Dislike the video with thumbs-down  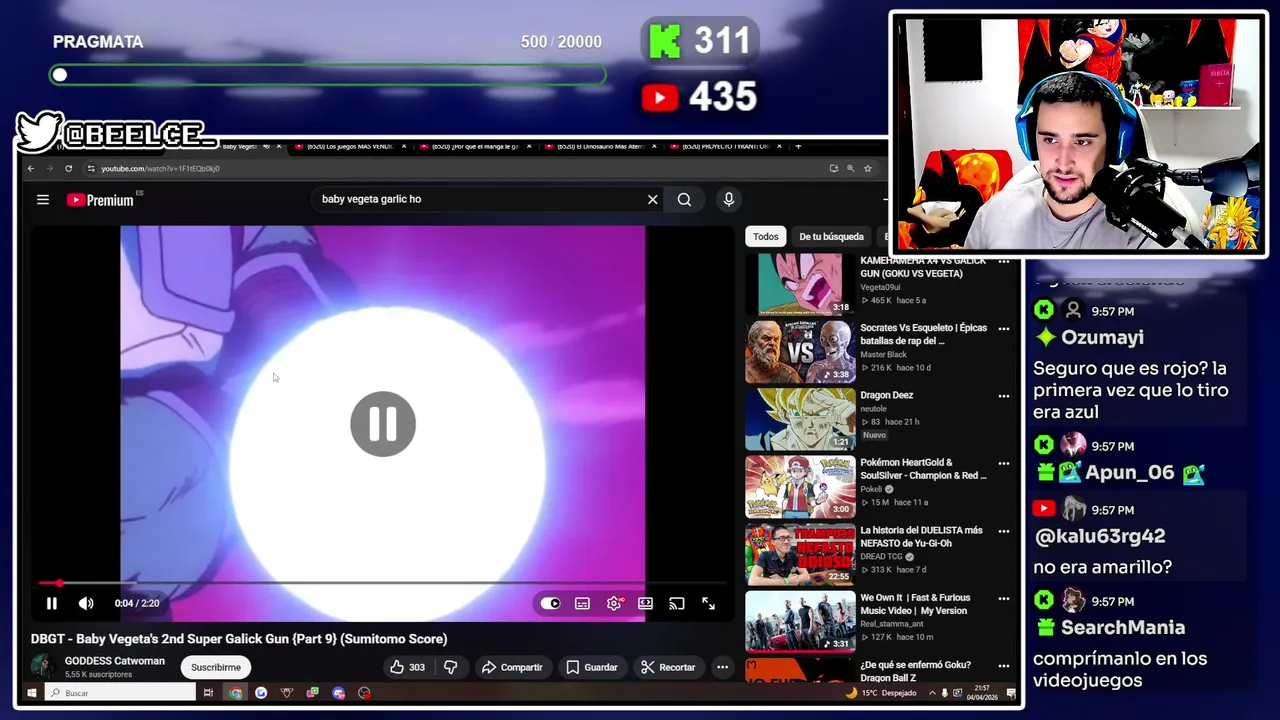click(x=450, y=667)
